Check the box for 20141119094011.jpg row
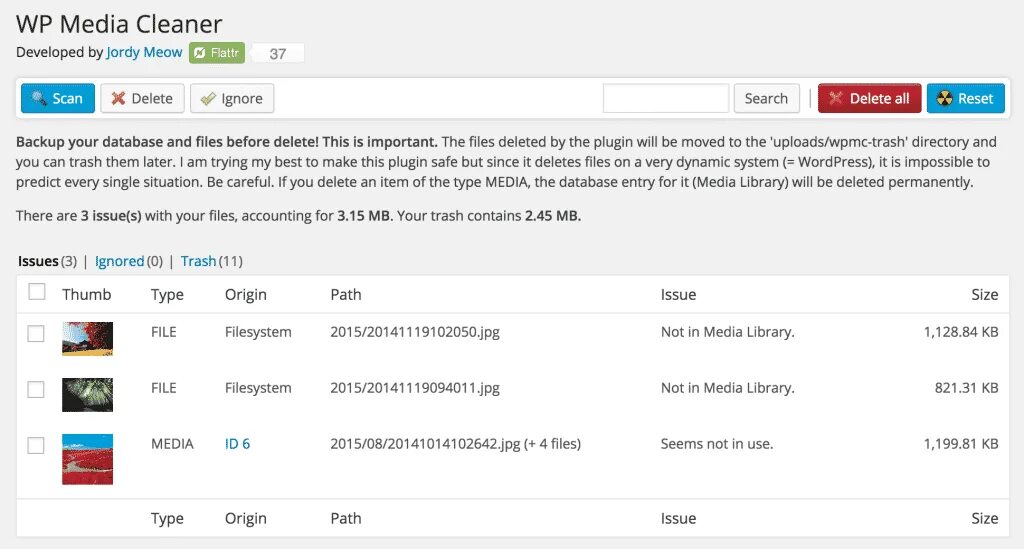This screenshot has height=549, width=1024. 36,389
